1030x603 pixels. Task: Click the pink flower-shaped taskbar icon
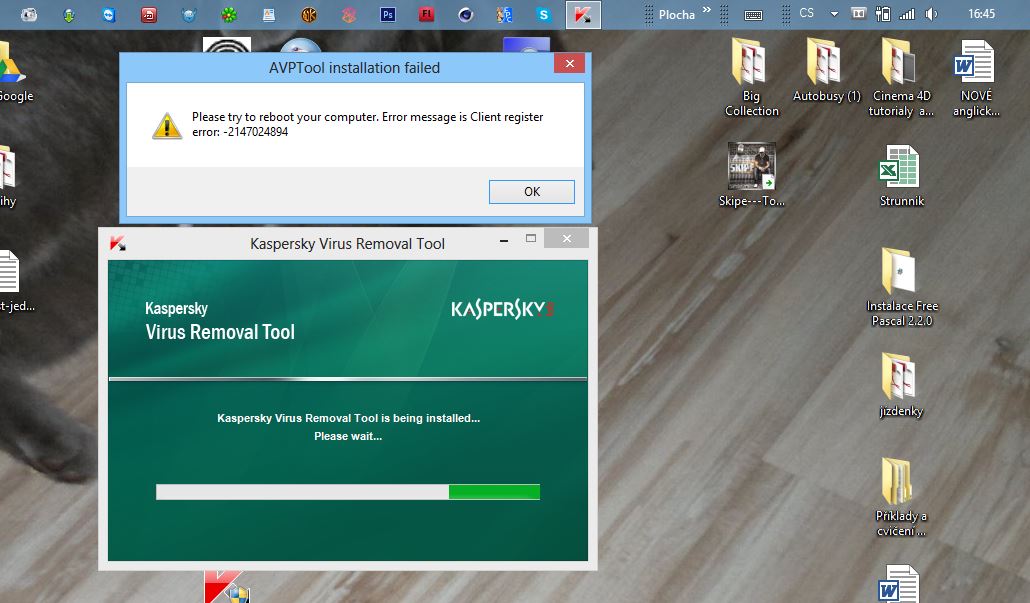click(349, 14)
